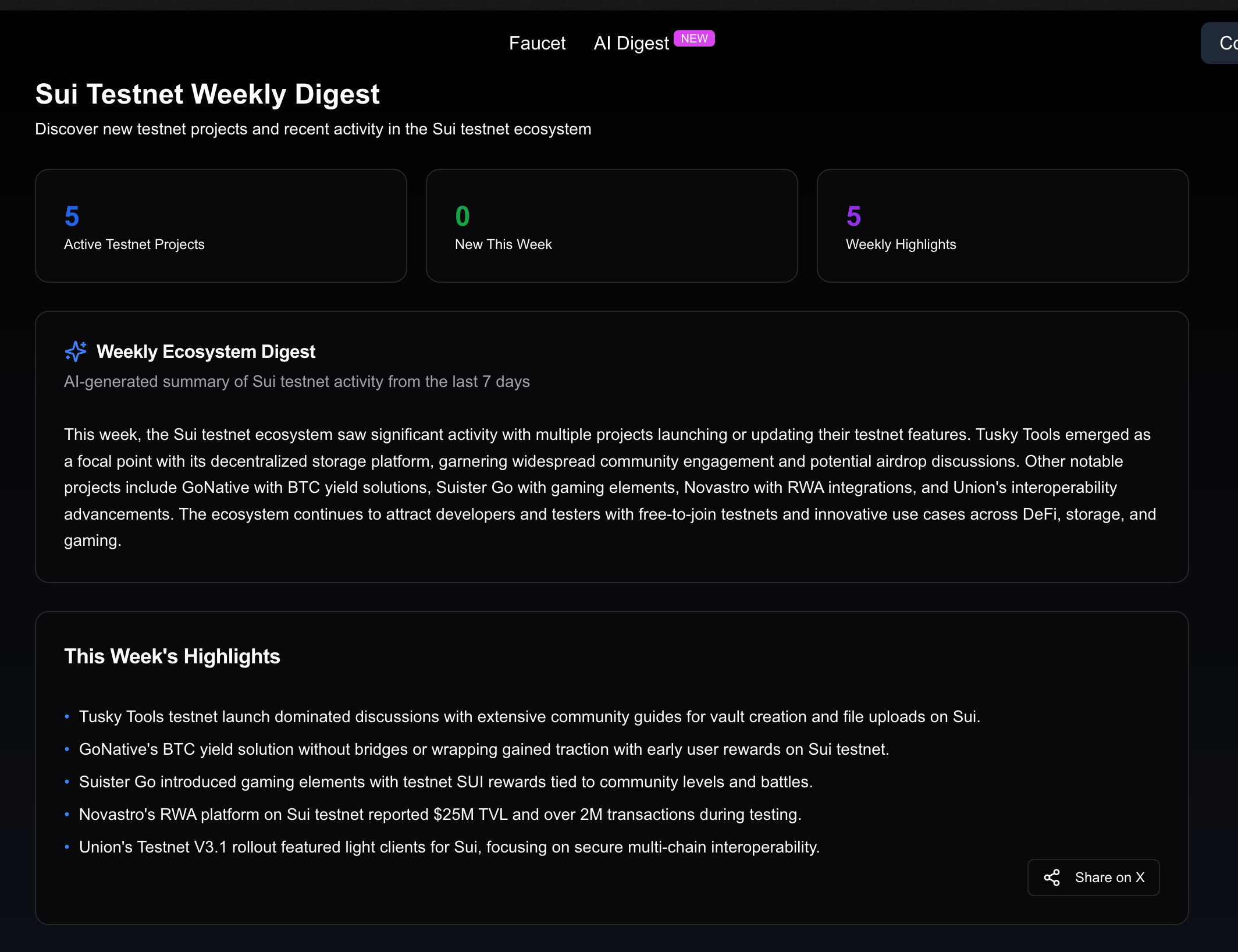
Task: Click the green 0 new this week number
Action: point(463,216)
